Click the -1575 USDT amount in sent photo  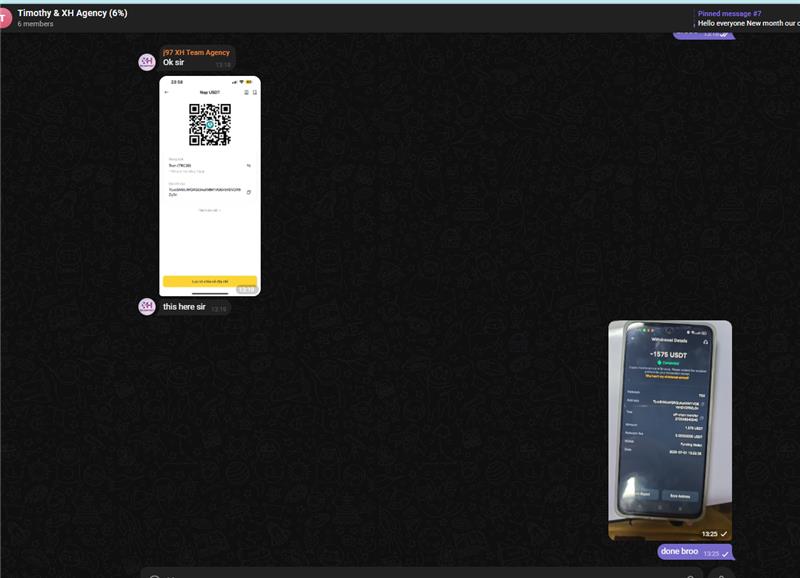(668, 354)
